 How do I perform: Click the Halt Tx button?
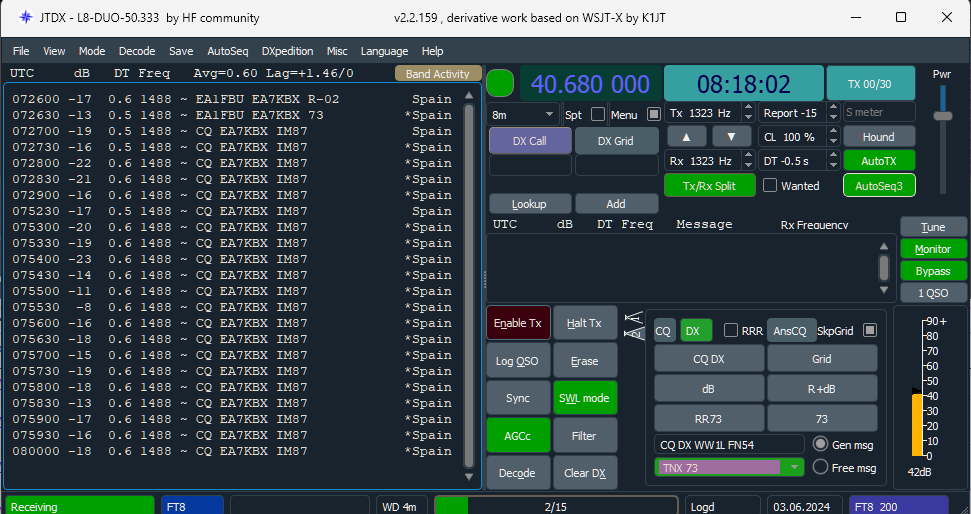point(585,323)
